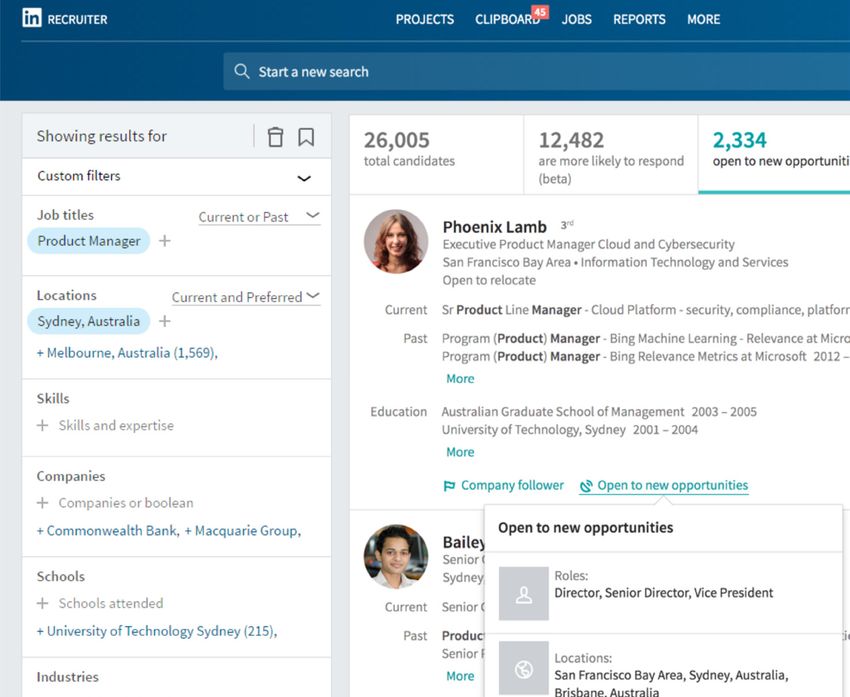The height and width of the screenshot is (697, 850).
Task: Click the Sydney, Australia filter pill
Action: (89, 321)
